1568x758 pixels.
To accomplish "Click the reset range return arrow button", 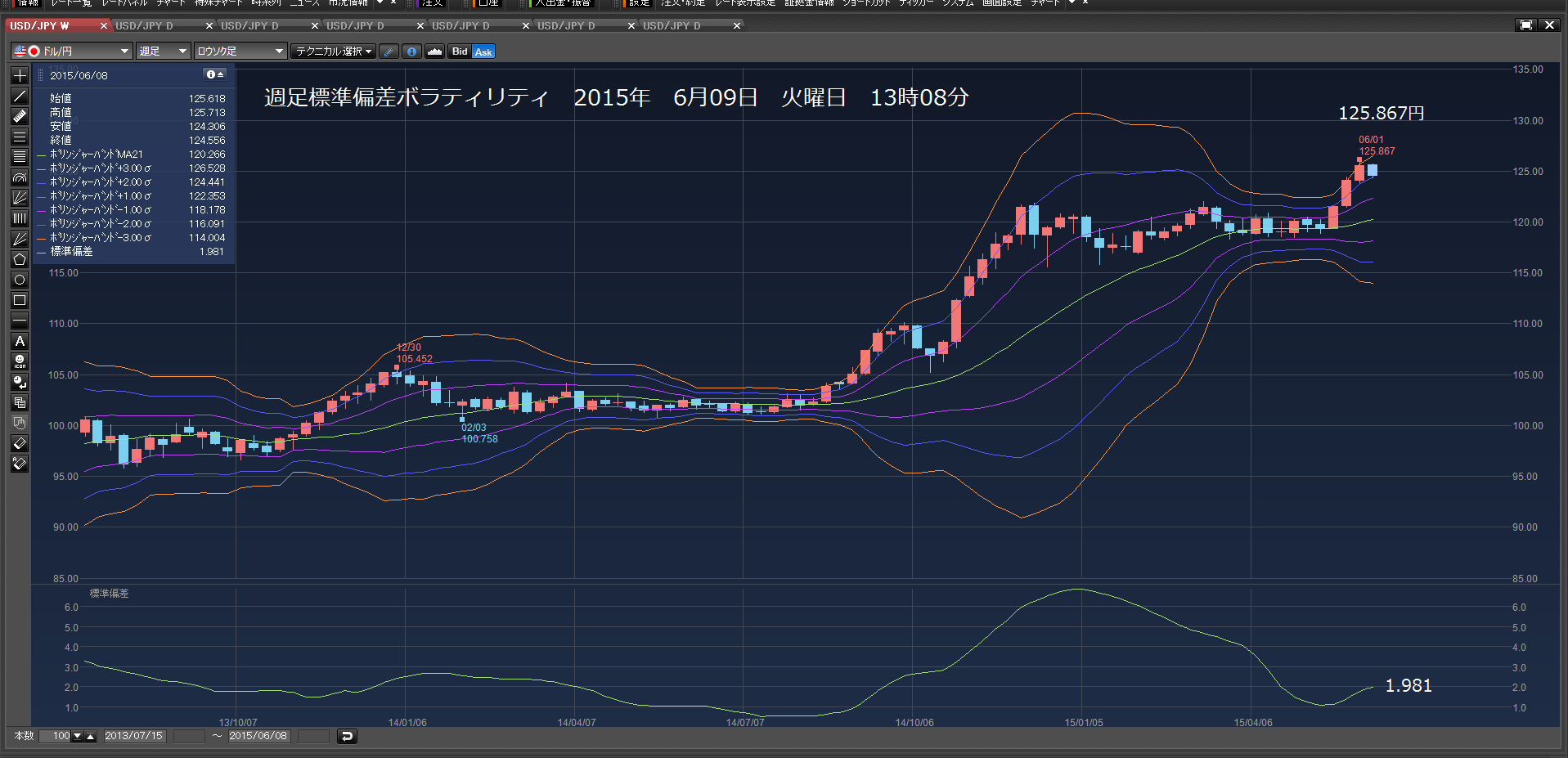I will pos(347,736).
